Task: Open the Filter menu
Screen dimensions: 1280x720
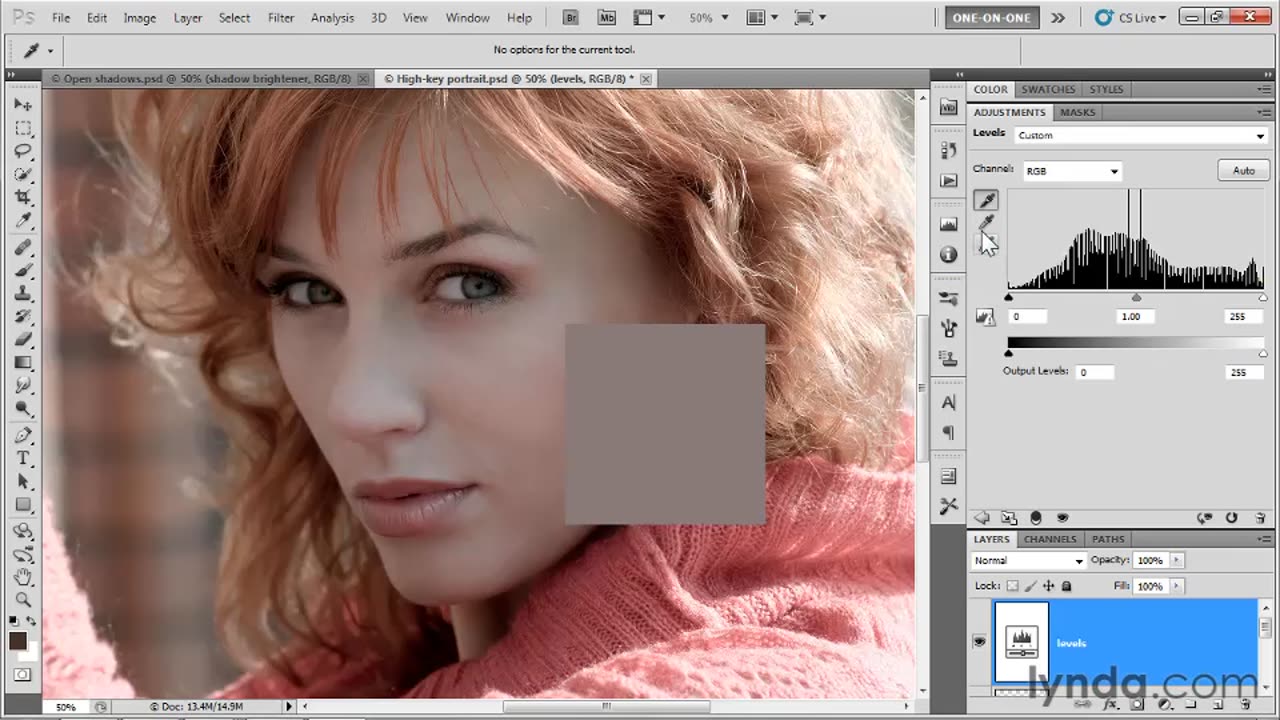Action: point(280,18)
